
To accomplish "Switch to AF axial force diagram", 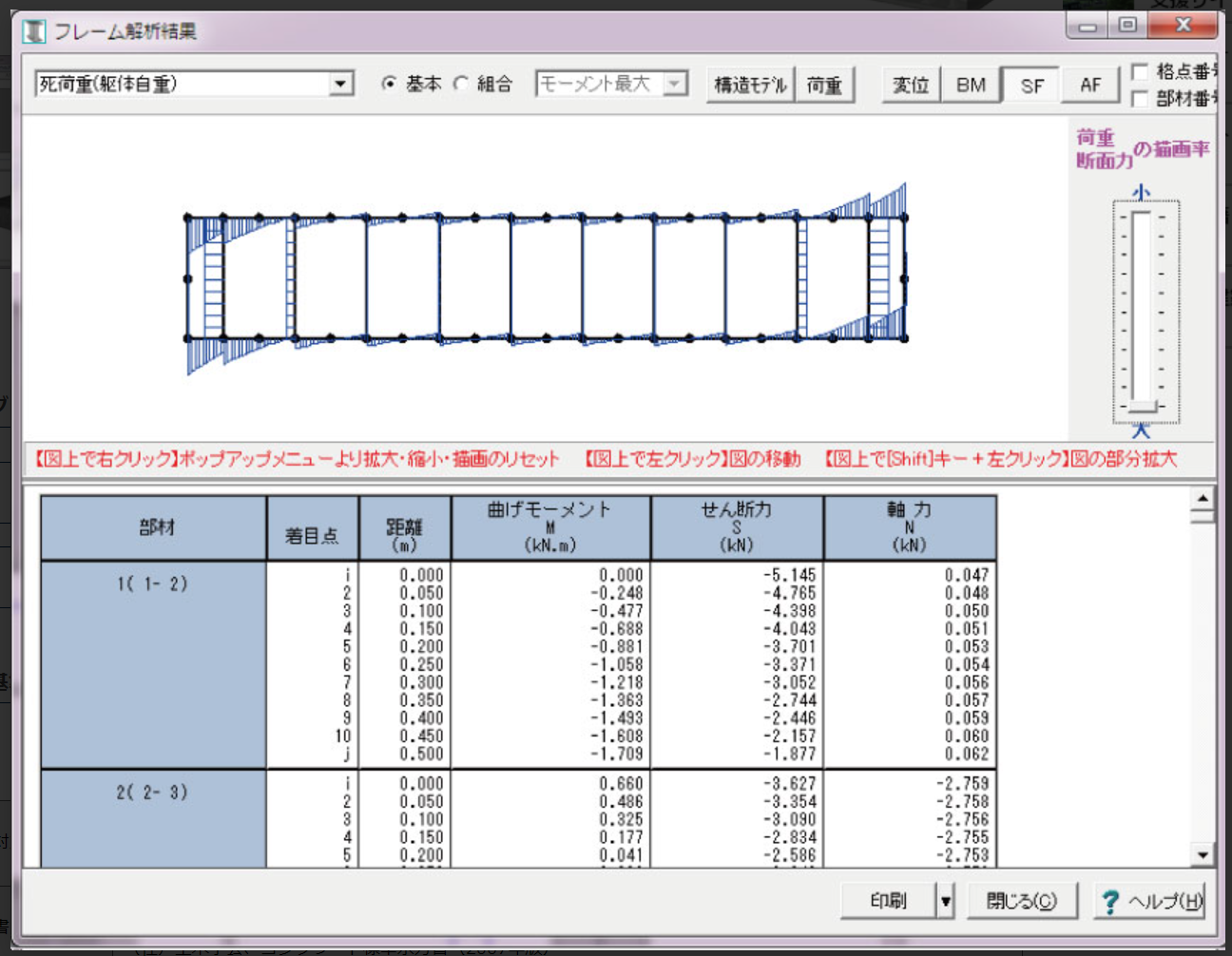I will pyautogui.click(x=1090, y=86).
